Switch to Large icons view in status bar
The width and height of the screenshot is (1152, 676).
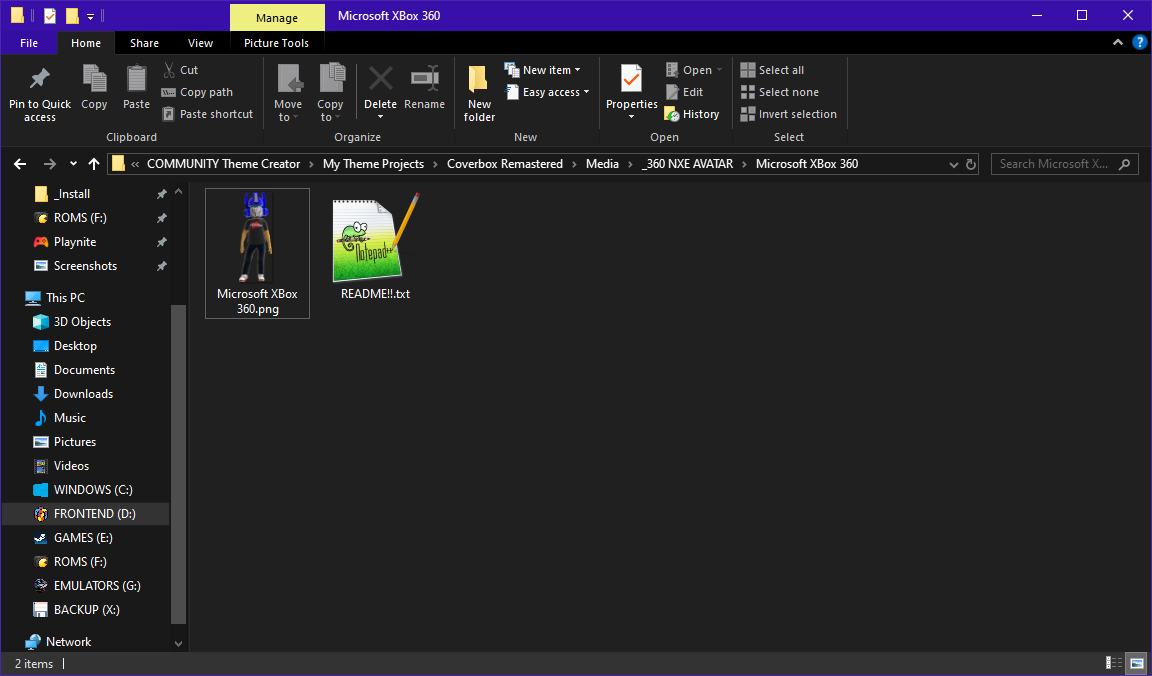click(x=1137, y=664)
